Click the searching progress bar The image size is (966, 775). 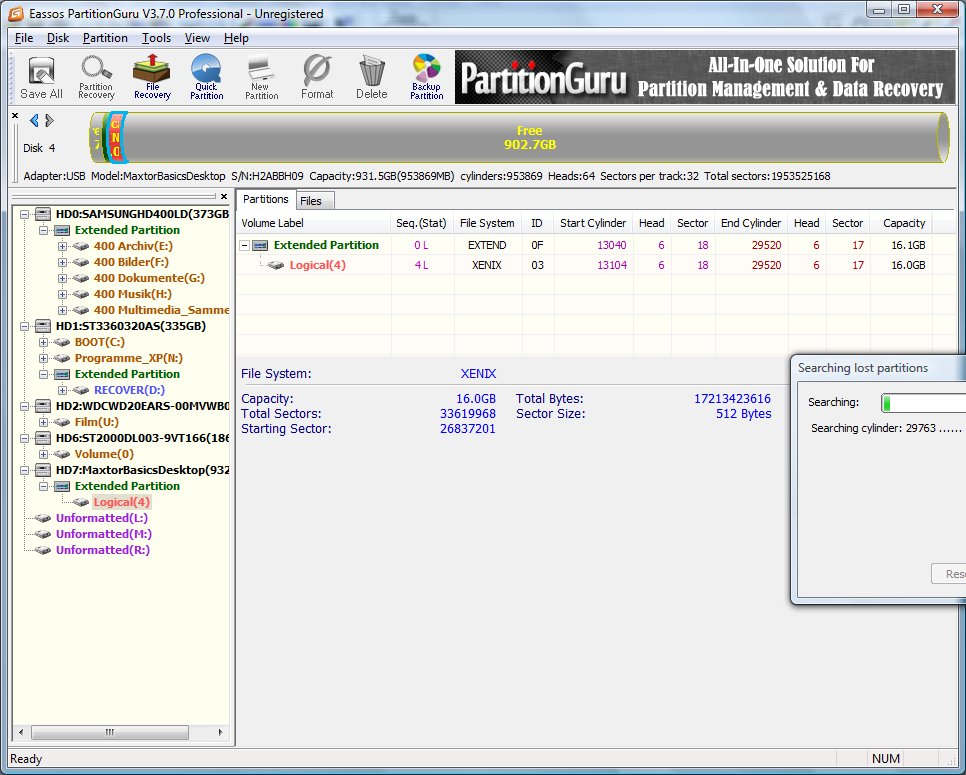[923, 403]
